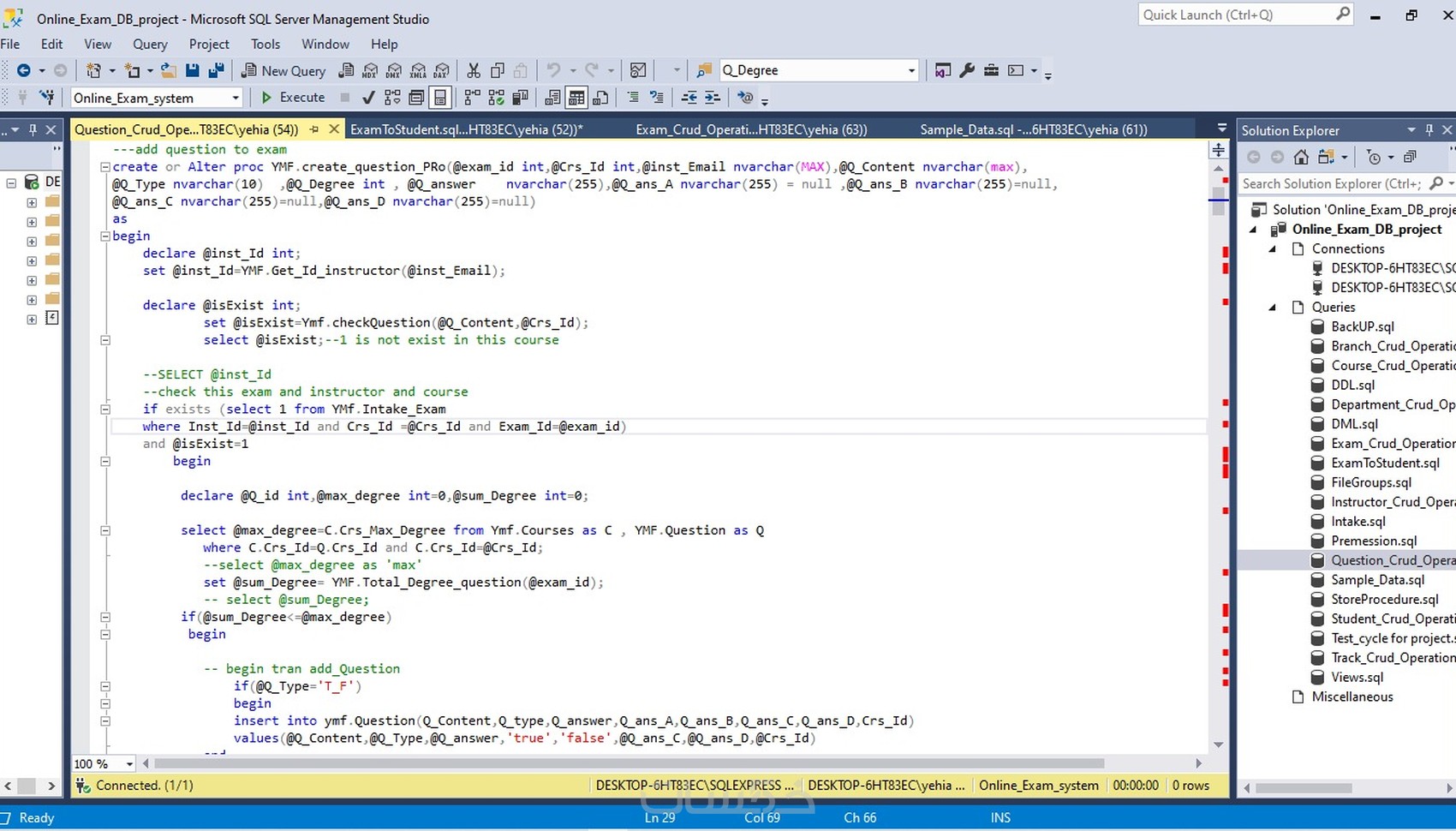Toggle auto-hide pin on Solution Explorer
Screen dimensions: 1456x831
tap(1429, 130)
